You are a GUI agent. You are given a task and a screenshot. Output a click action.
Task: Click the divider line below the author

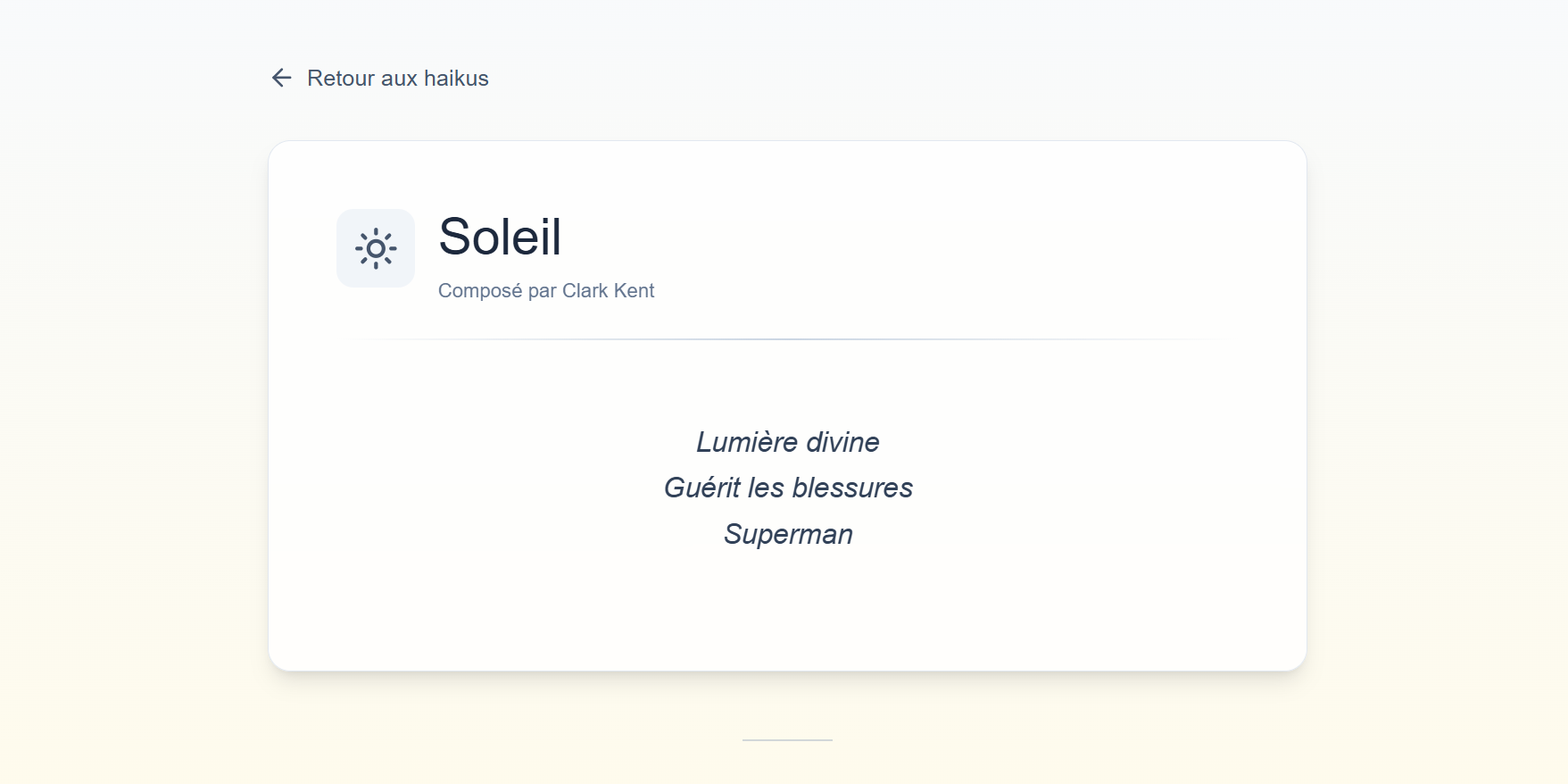pos(787,339)
